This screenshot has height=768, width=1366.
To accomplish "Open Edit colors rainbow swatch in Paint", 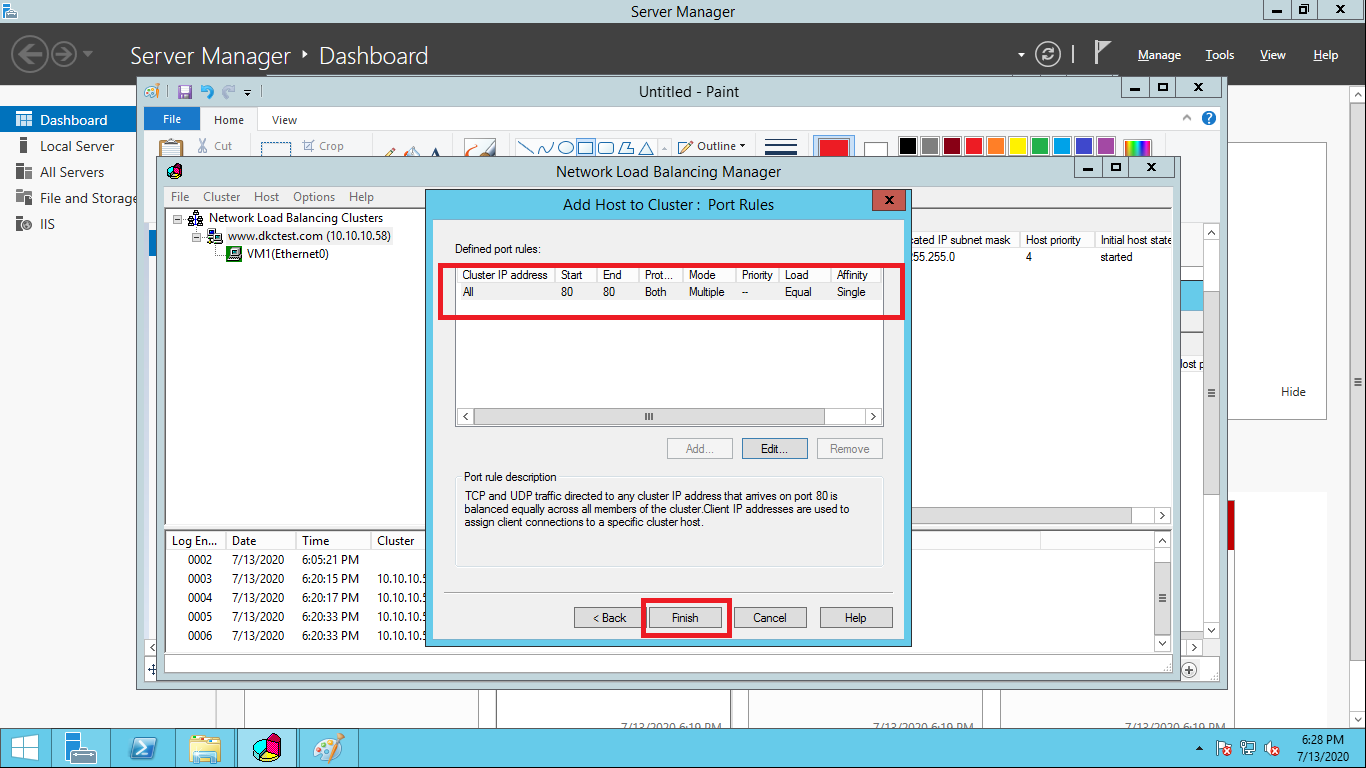I will (x=1138, y=148).
